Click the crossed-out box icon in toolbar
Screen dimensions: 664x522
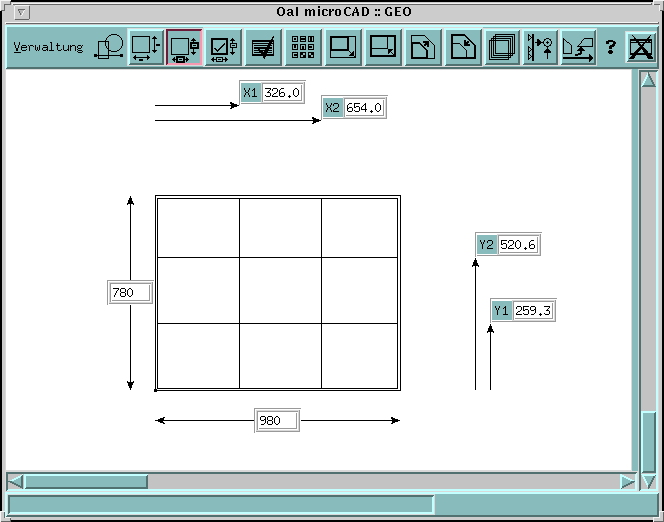point(640,47)
